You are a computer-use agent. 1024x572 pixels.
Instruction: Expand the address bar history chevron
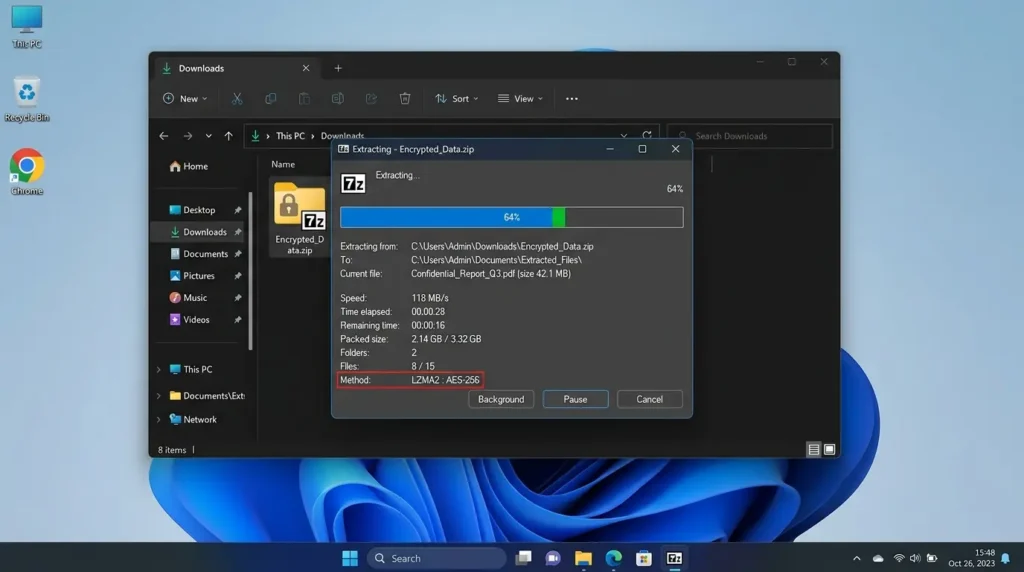pos(624,136)
